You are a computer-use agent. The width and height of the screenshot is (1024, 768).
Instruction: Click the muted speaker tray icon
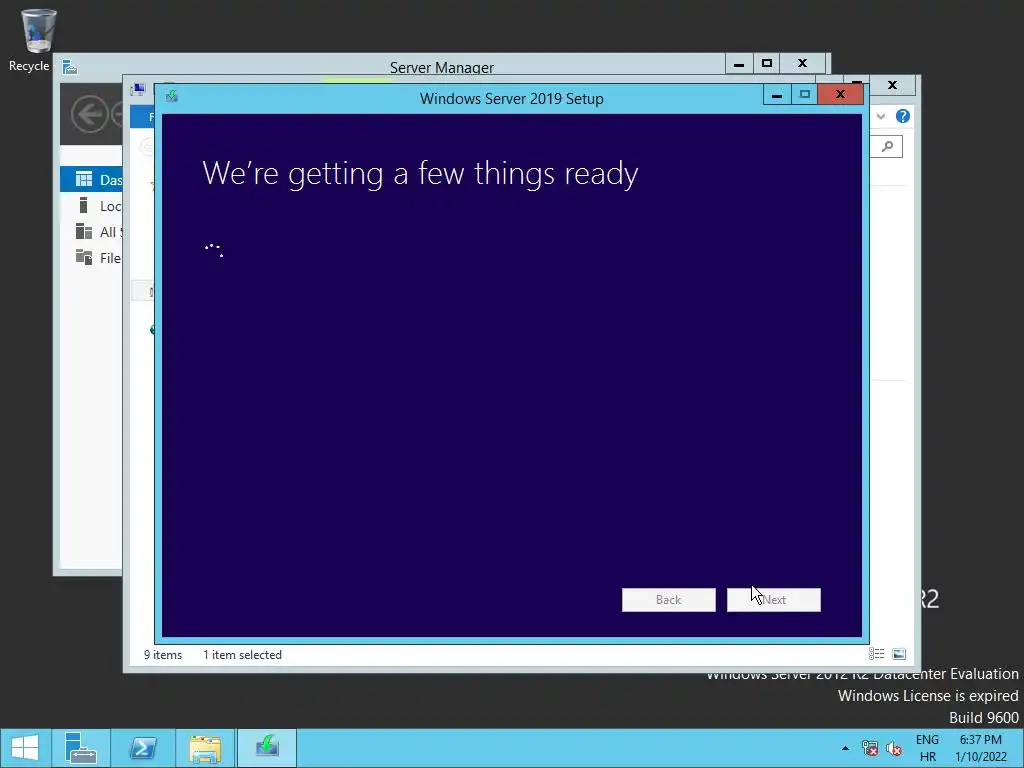click(894, 748)
